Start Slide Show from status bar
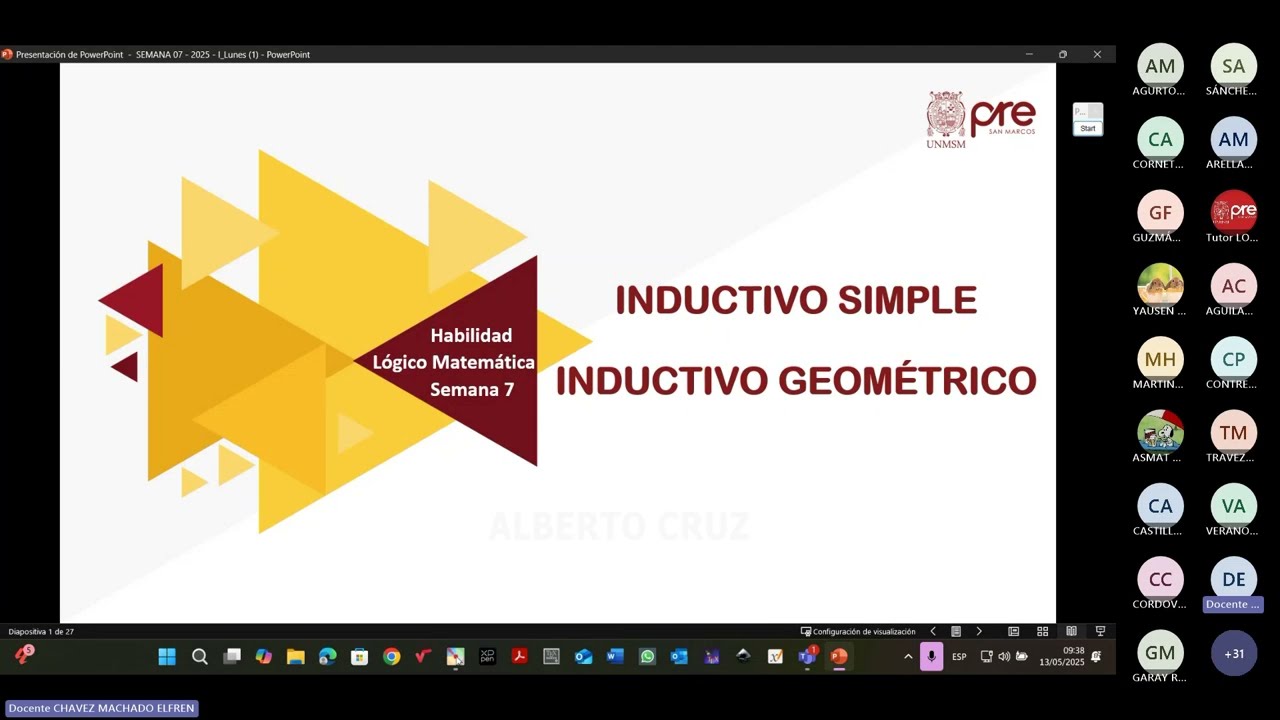 [x=1100, y=631]
